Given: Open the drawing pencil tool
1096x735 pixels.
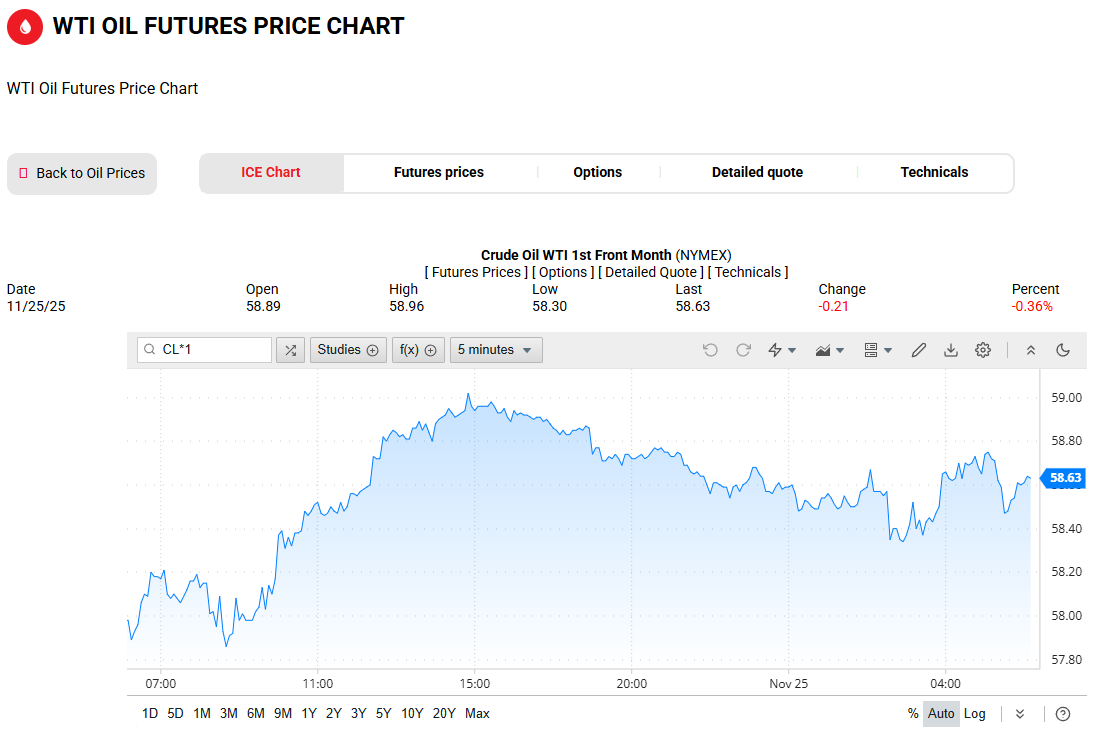Looking at the screenshot, I should 919,350.
